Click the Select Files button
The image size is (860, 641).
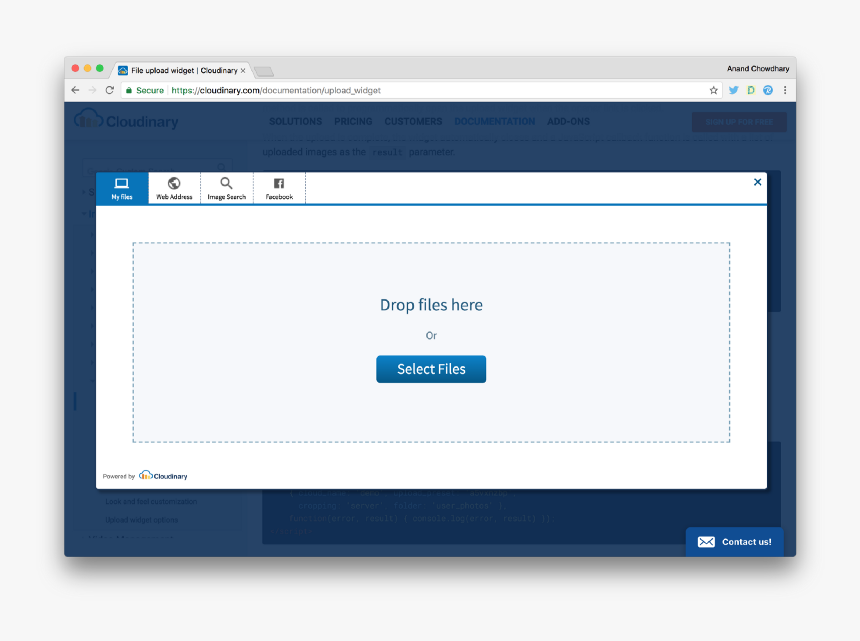click(x=431, y=369)
